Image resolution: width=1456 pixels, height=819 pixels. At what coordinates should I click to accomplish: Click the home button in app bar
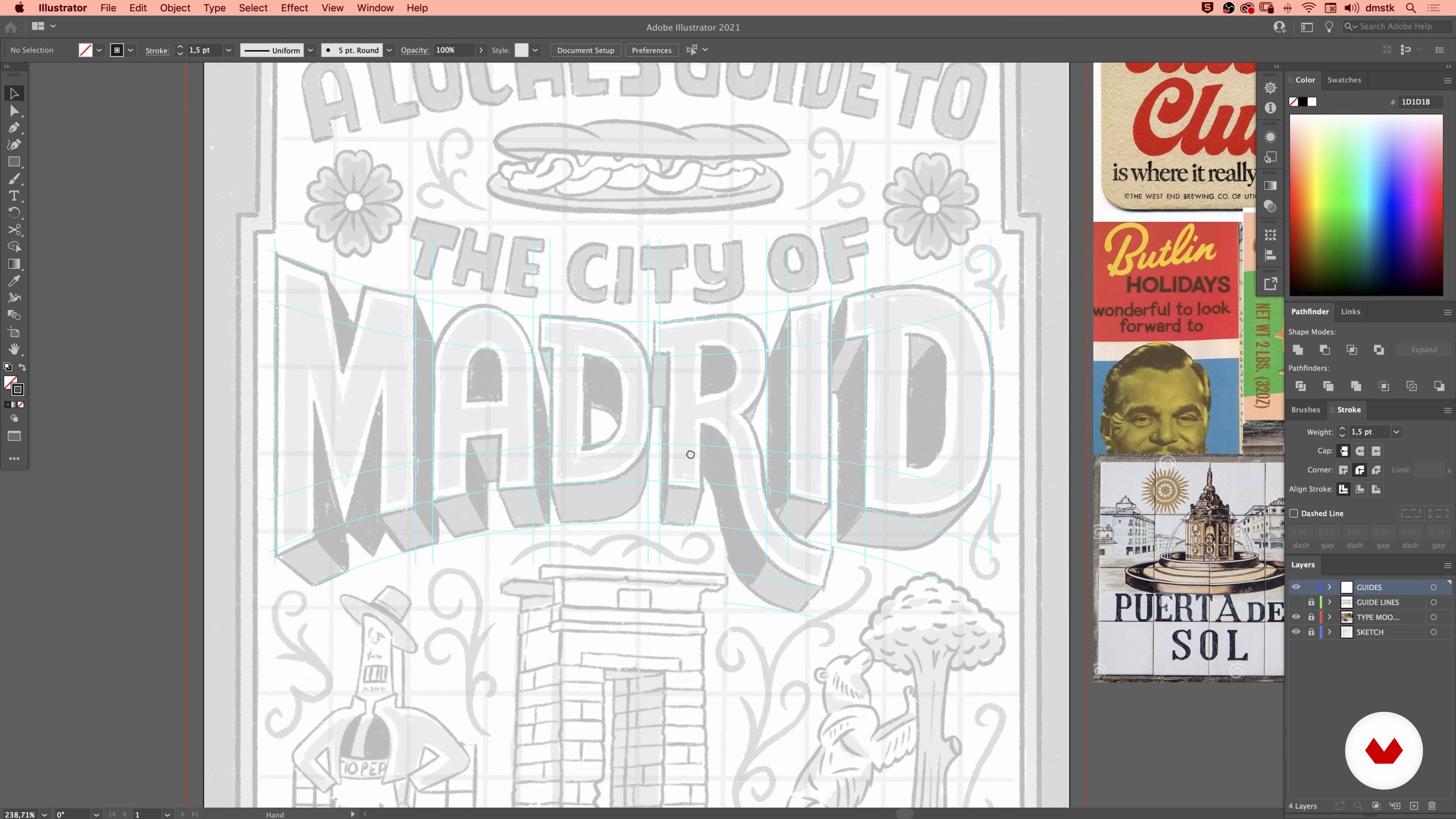coord(11,27)
